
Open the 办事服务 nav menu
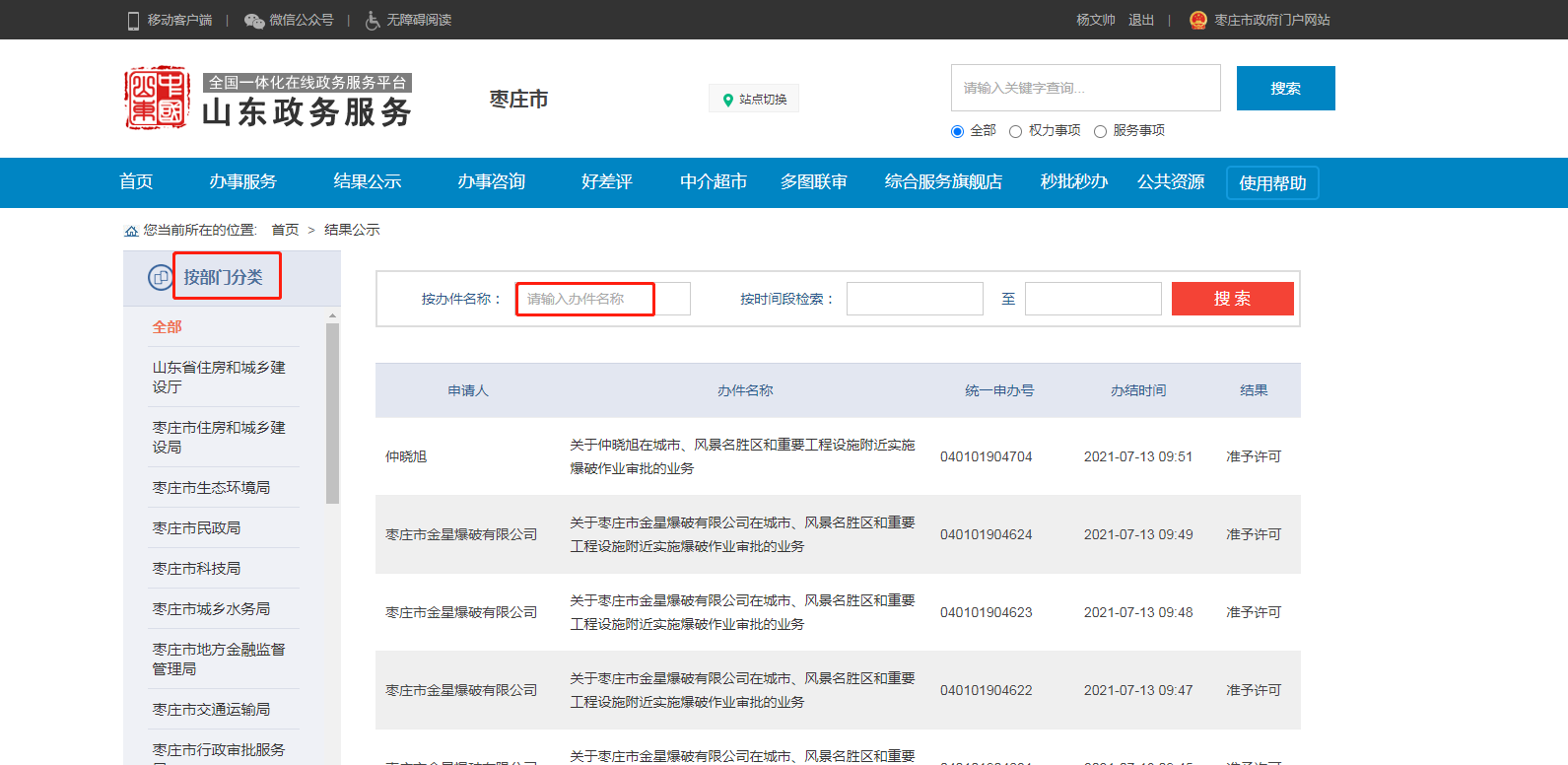click(242, 182)
